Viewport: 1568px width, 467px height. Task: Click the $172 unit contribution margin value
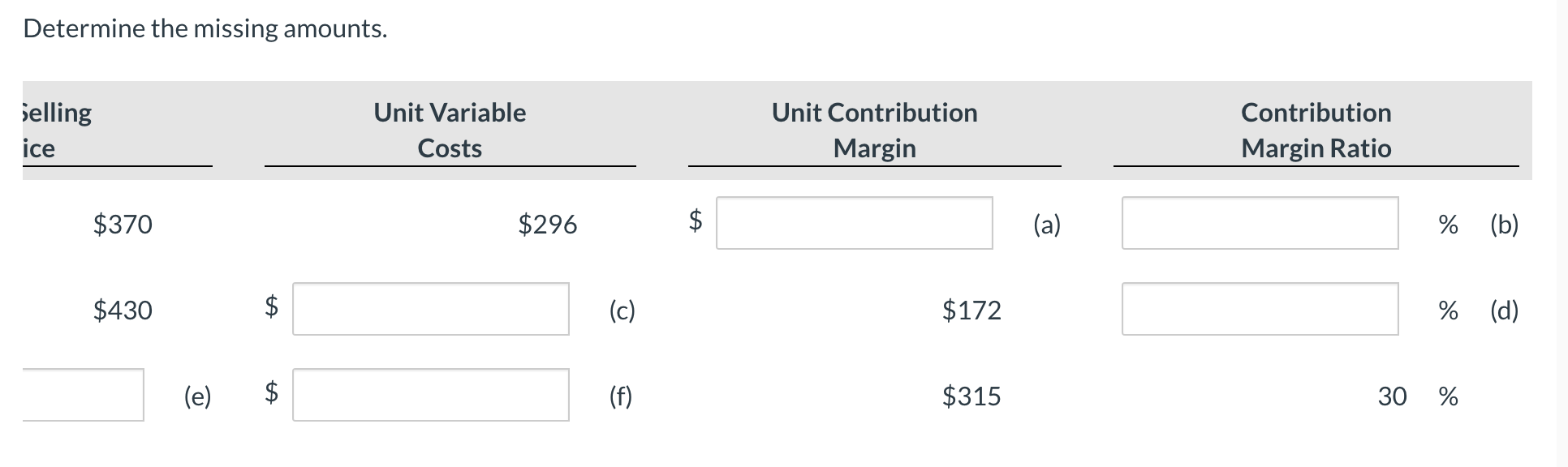[x=971, y=310]
